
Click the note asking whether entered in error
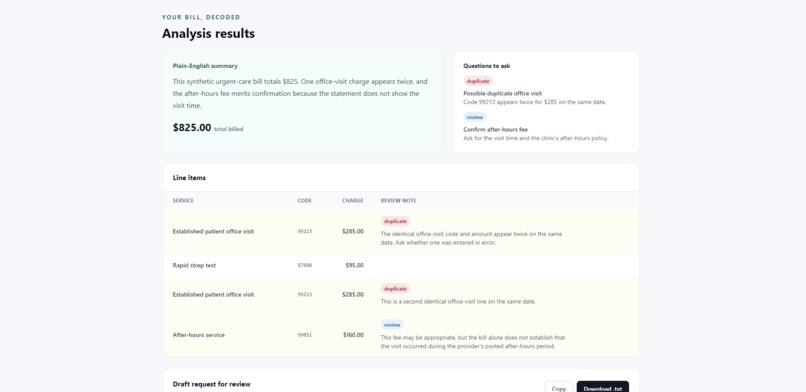pos(471,238)
